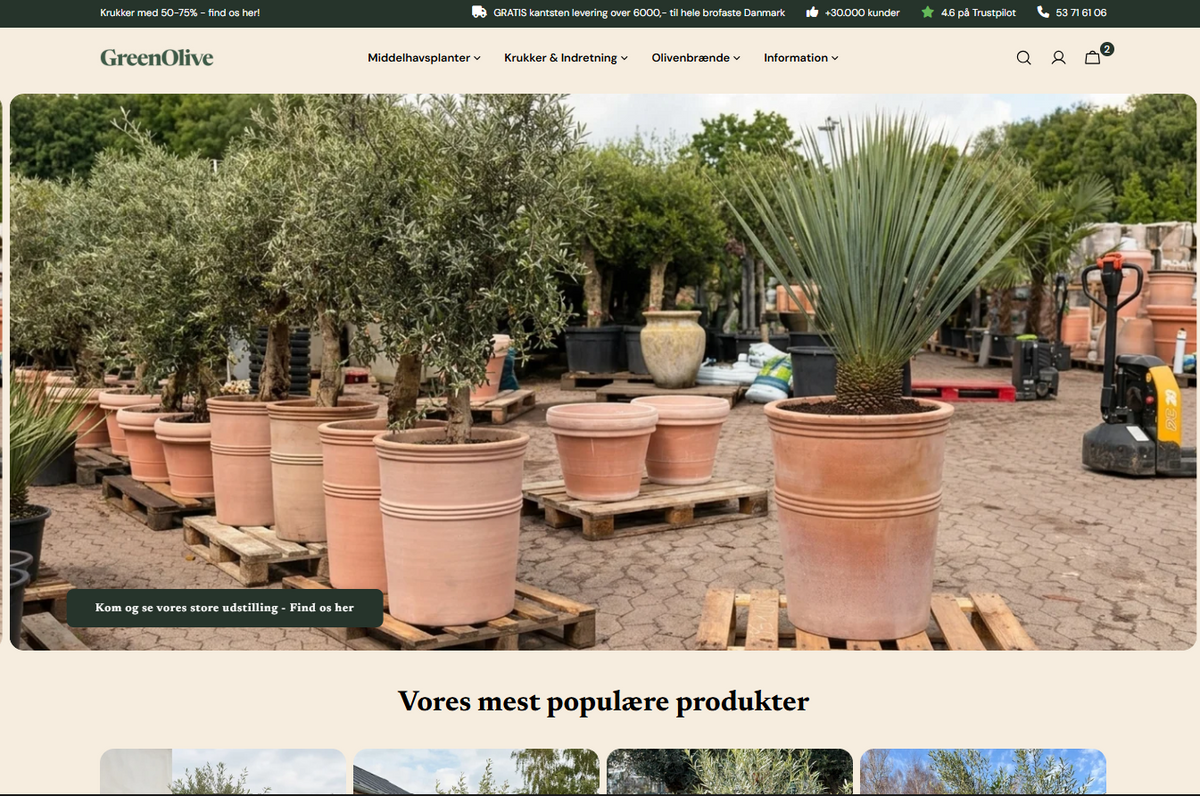Click the green Trustpilot star icon
This screenshot has height=796, width=1200.
(928, 13)
